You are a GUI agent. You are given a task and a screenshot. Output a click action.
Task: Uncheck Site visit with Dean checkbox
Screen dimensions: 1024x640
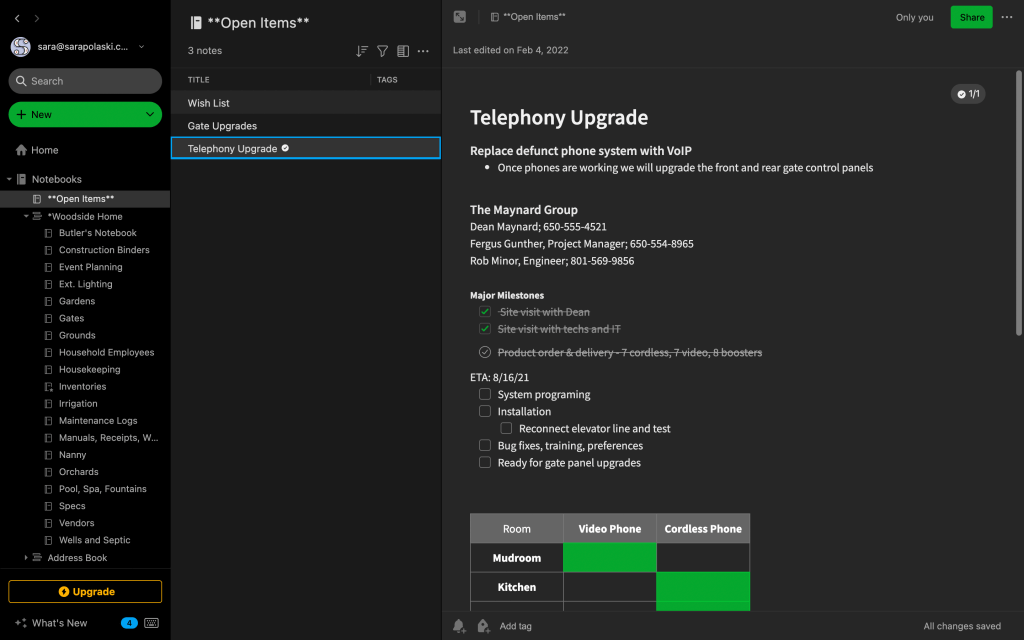point(485,312)
